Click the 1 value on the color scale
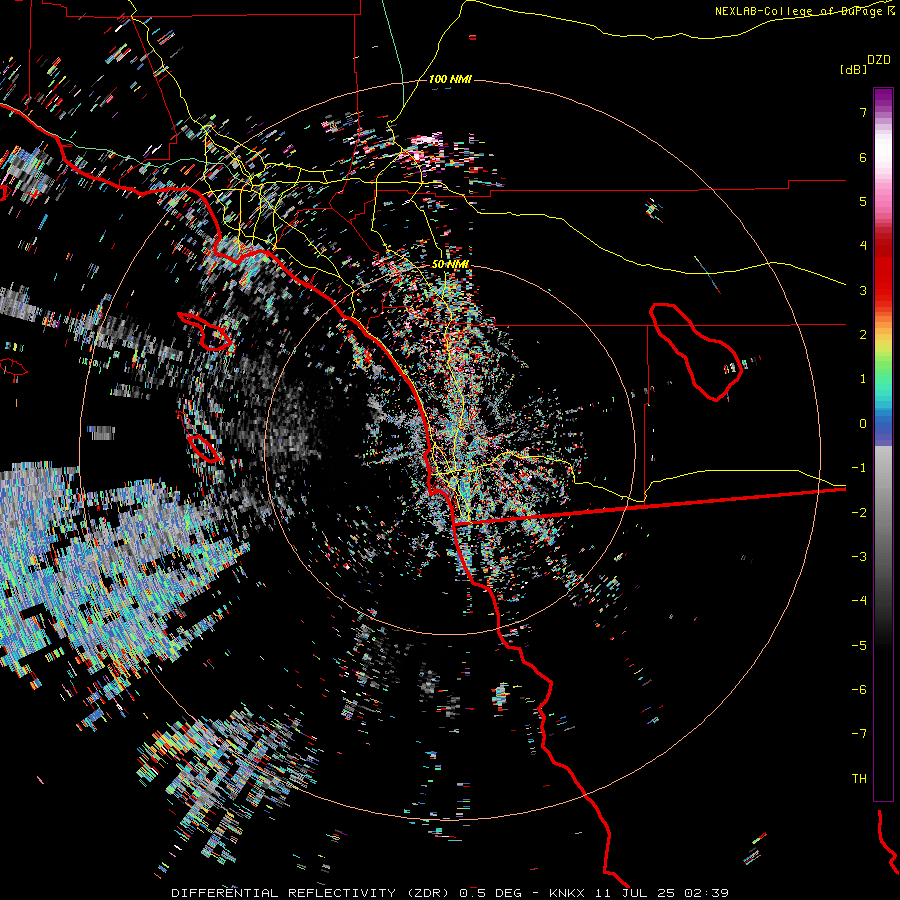The image size is (900, 900). tap(863, 379)
